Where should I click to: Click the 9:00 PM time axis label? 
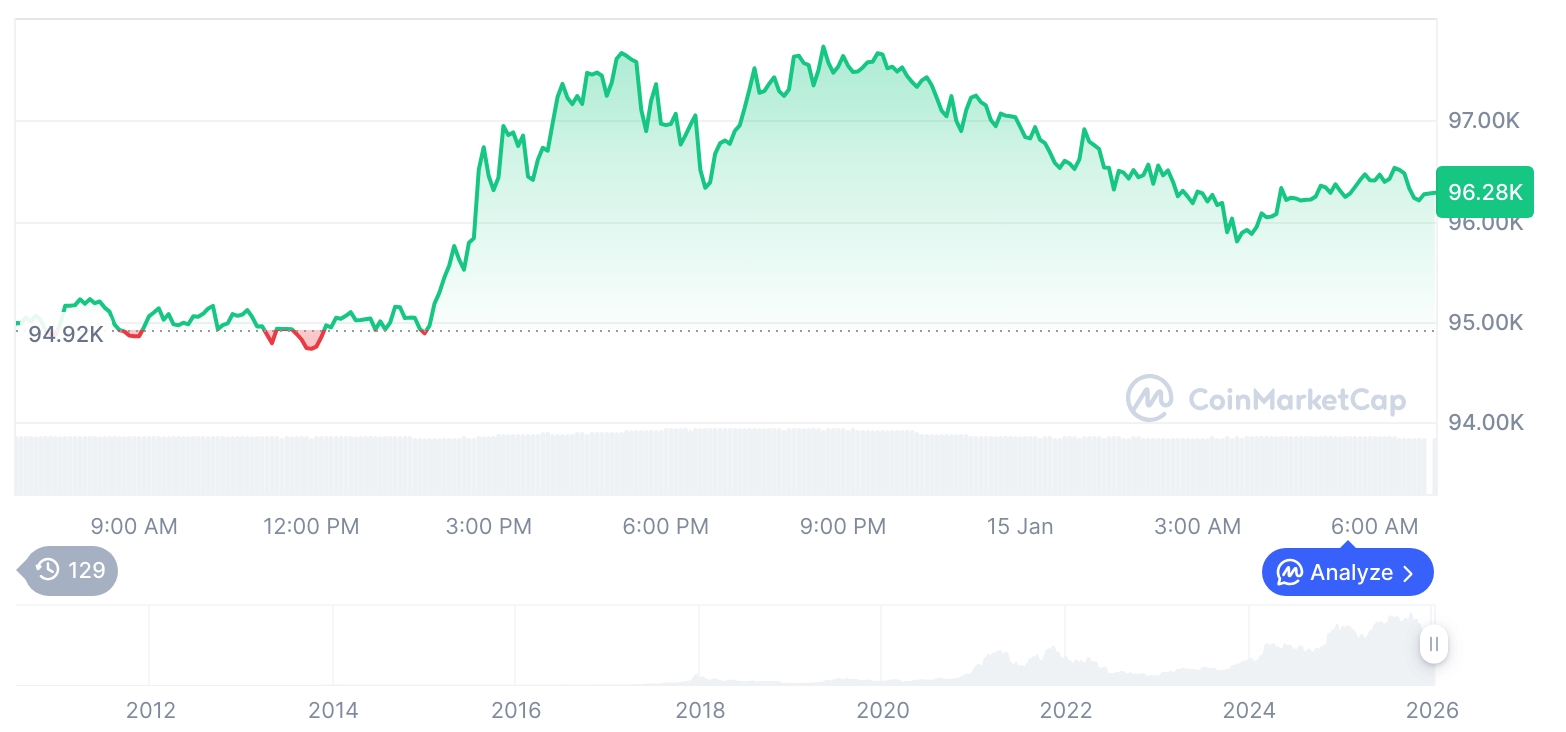click(843, 526)
